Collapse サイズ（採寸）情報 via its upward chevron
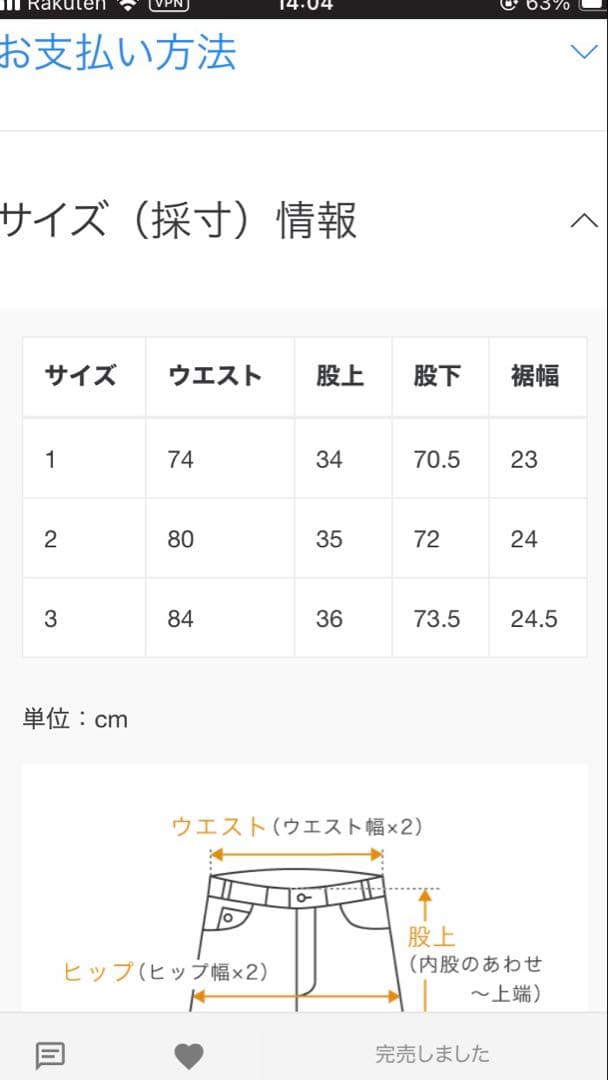Image resolution: width=608 pixels, height=1080 pixels. click(x=583, y=219)
